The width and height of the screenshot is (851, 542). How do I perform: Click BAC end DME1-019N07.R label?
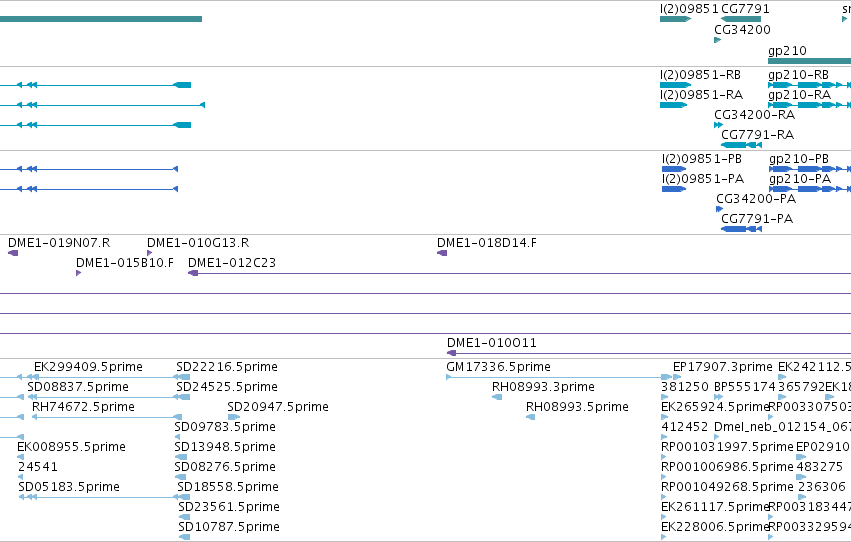[59, 243]
